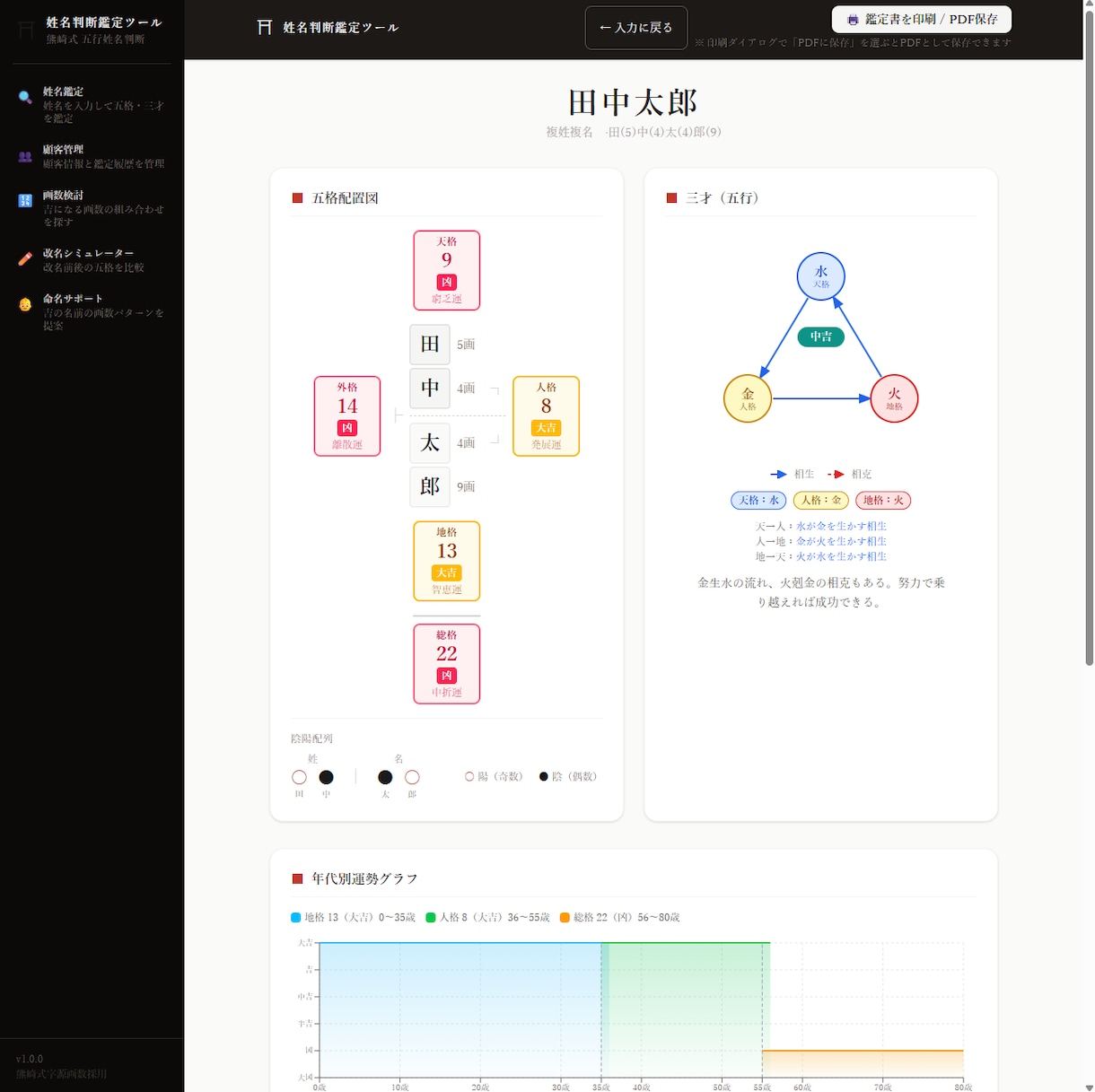This screenshot has width=1095, height=1092.
Task: Click the filled yin circle above 太
Action: (385, 777)
